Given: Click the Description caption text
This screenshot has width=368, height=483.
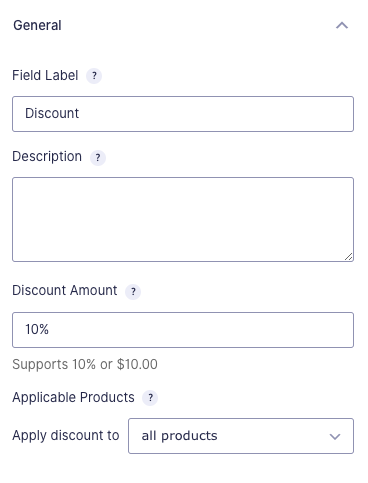Looking at the screenshot, I should click(x=47, y=156).
